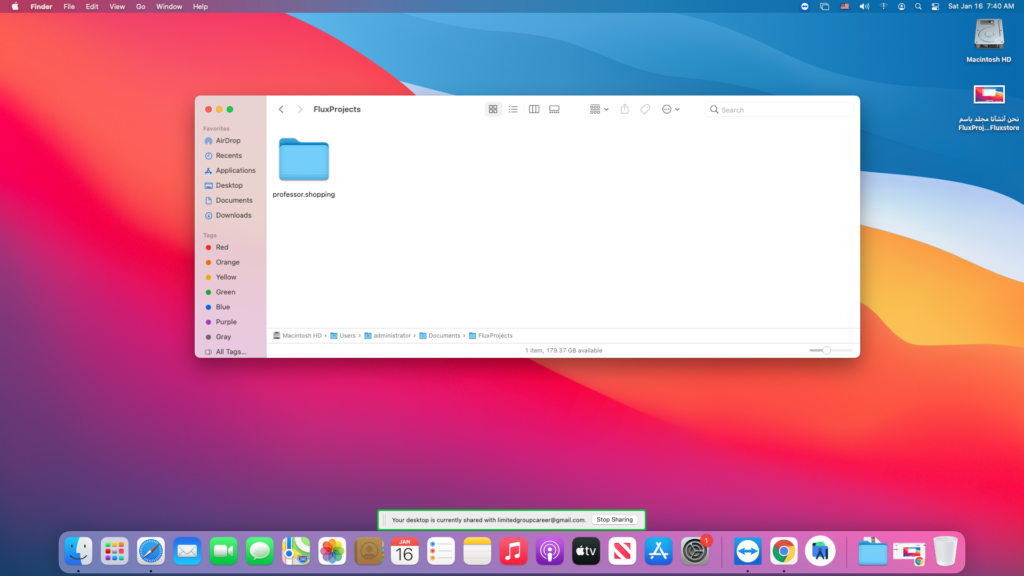
Task: Open Launchpad from the Dock
Action: [x=115, y=552]
